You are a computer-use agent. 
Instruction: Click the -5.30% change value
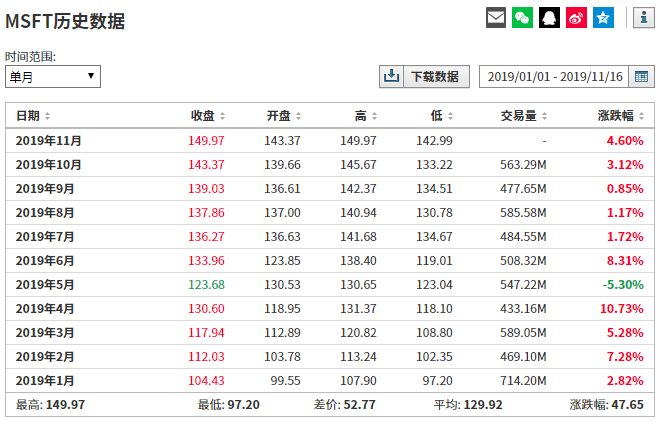click(x=623, y=284)
